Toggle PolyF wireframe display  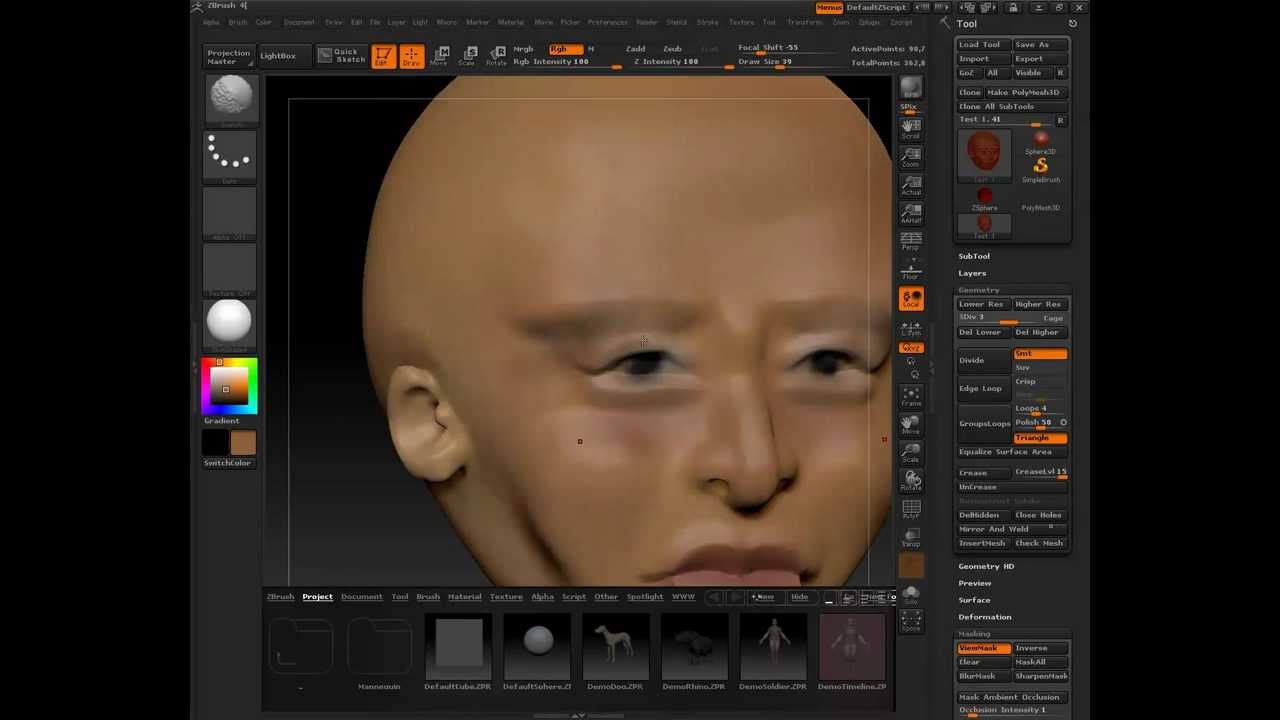click(x=911, y=509)
